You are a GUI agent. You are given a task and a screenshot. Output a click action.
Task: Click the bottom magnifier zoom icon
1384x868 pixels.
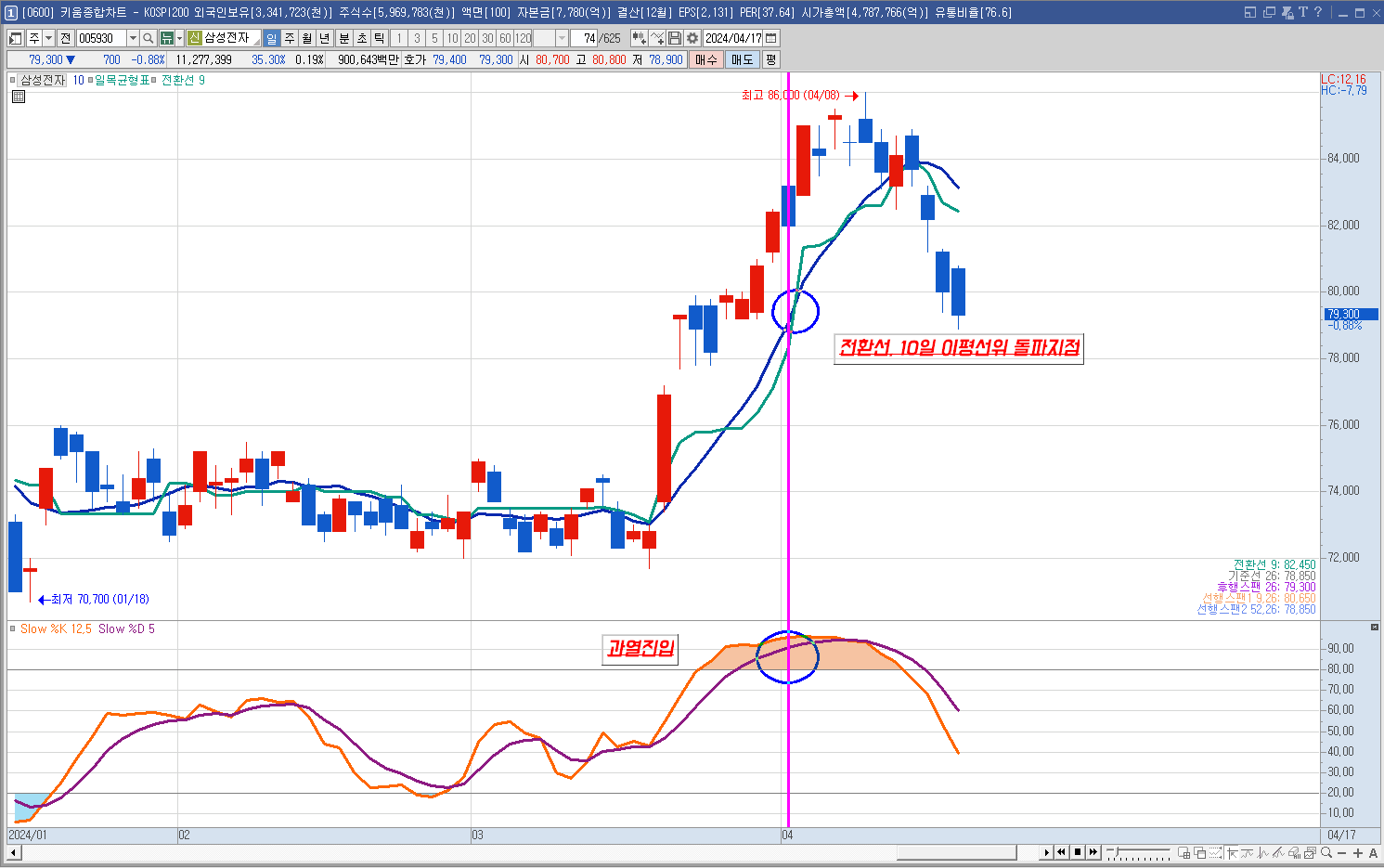(1326, 852)
